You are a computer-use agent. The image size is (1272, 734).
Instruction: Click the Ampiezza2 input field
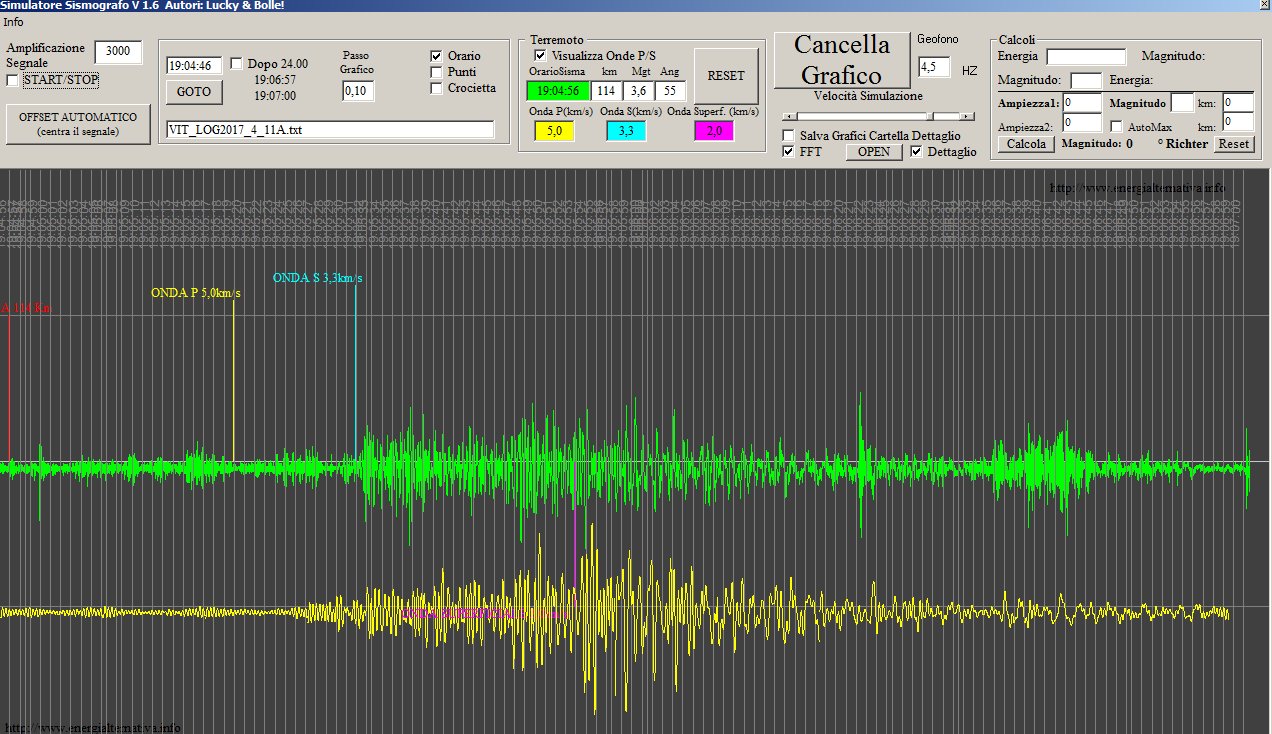(1082, 123)
